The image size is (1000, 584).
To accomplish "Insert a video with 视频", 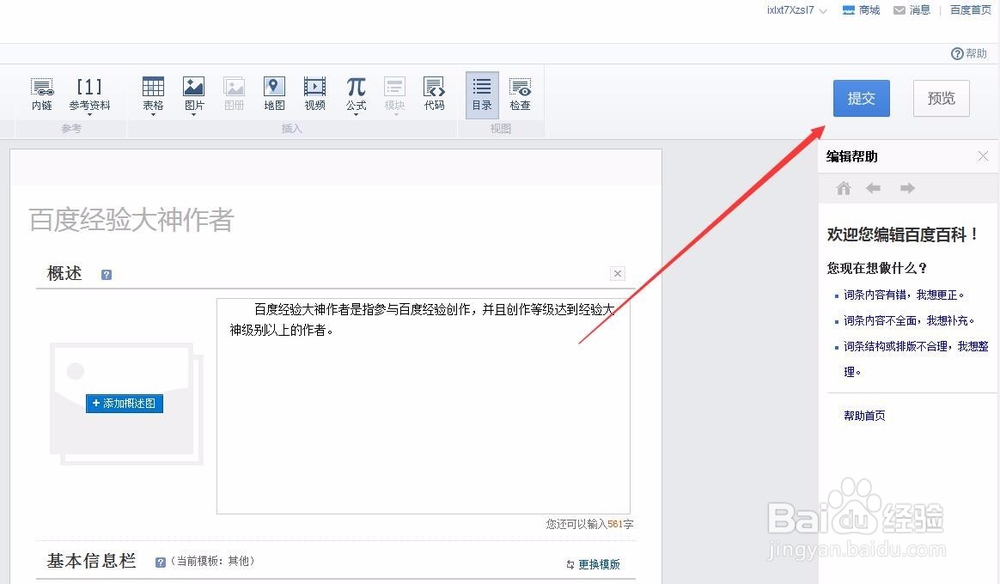I will (x=315, y=94).
